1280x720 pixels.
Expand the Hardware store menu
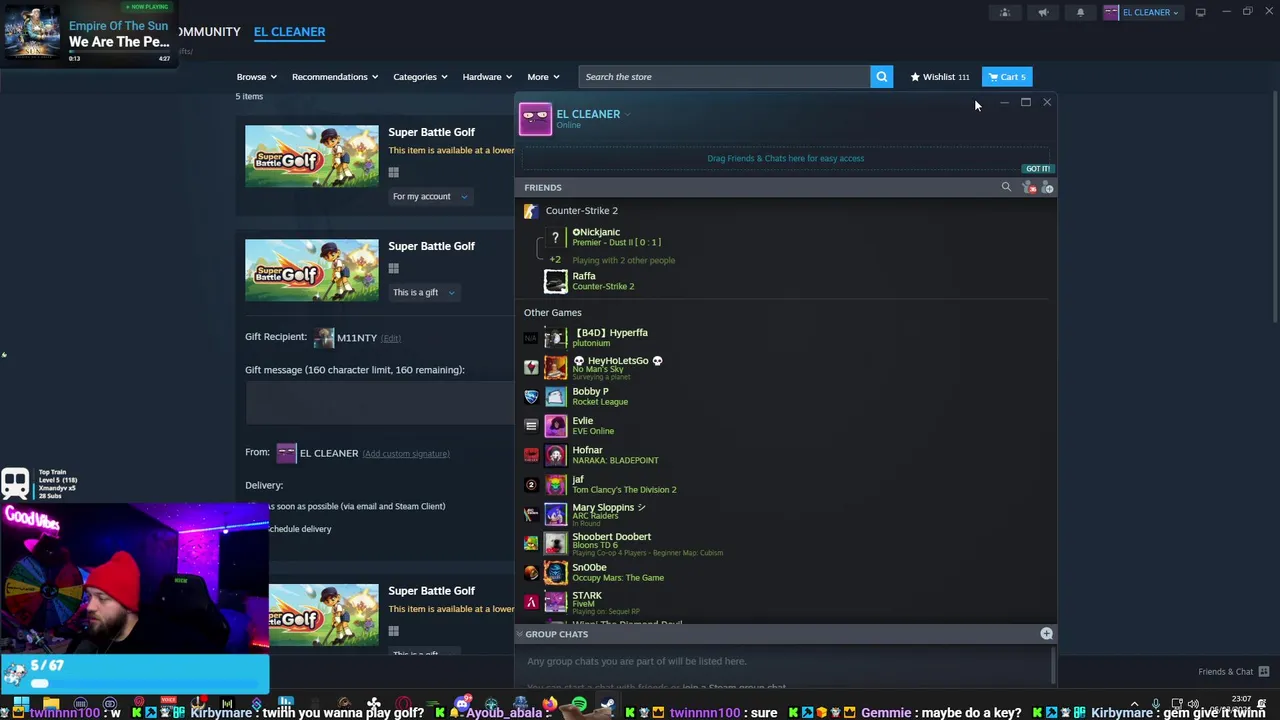point(487,77)
